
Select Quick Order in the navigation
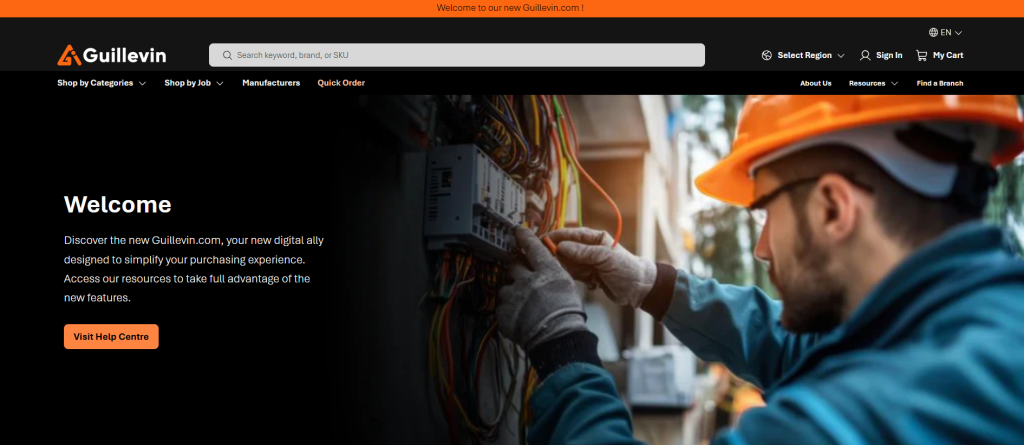(x=341, y=83)
